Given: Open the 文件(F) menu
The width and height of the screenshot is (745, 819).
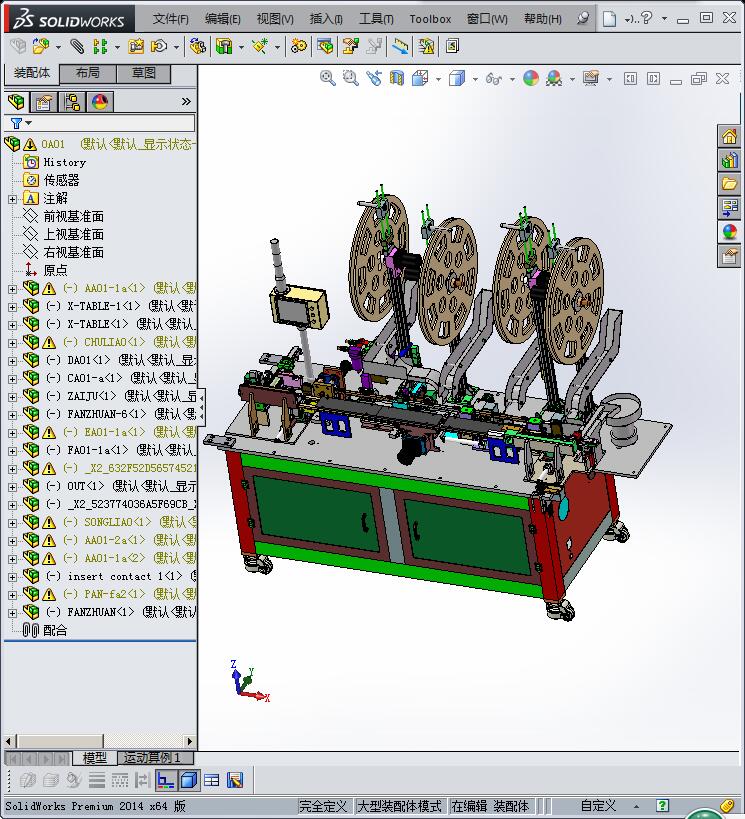Looking at the screenshot, I should click(x=170, y=19).
